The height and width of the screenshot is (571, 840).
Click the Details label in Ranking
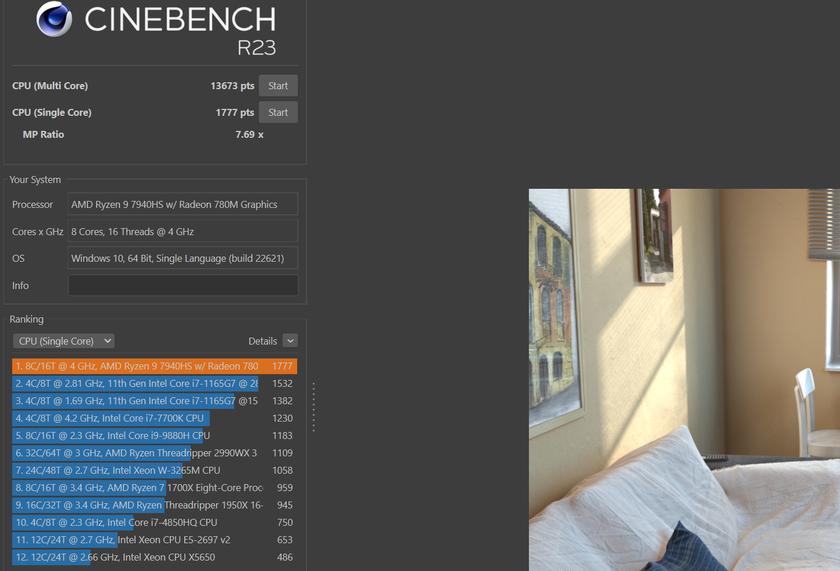click(x=262, y=341)
